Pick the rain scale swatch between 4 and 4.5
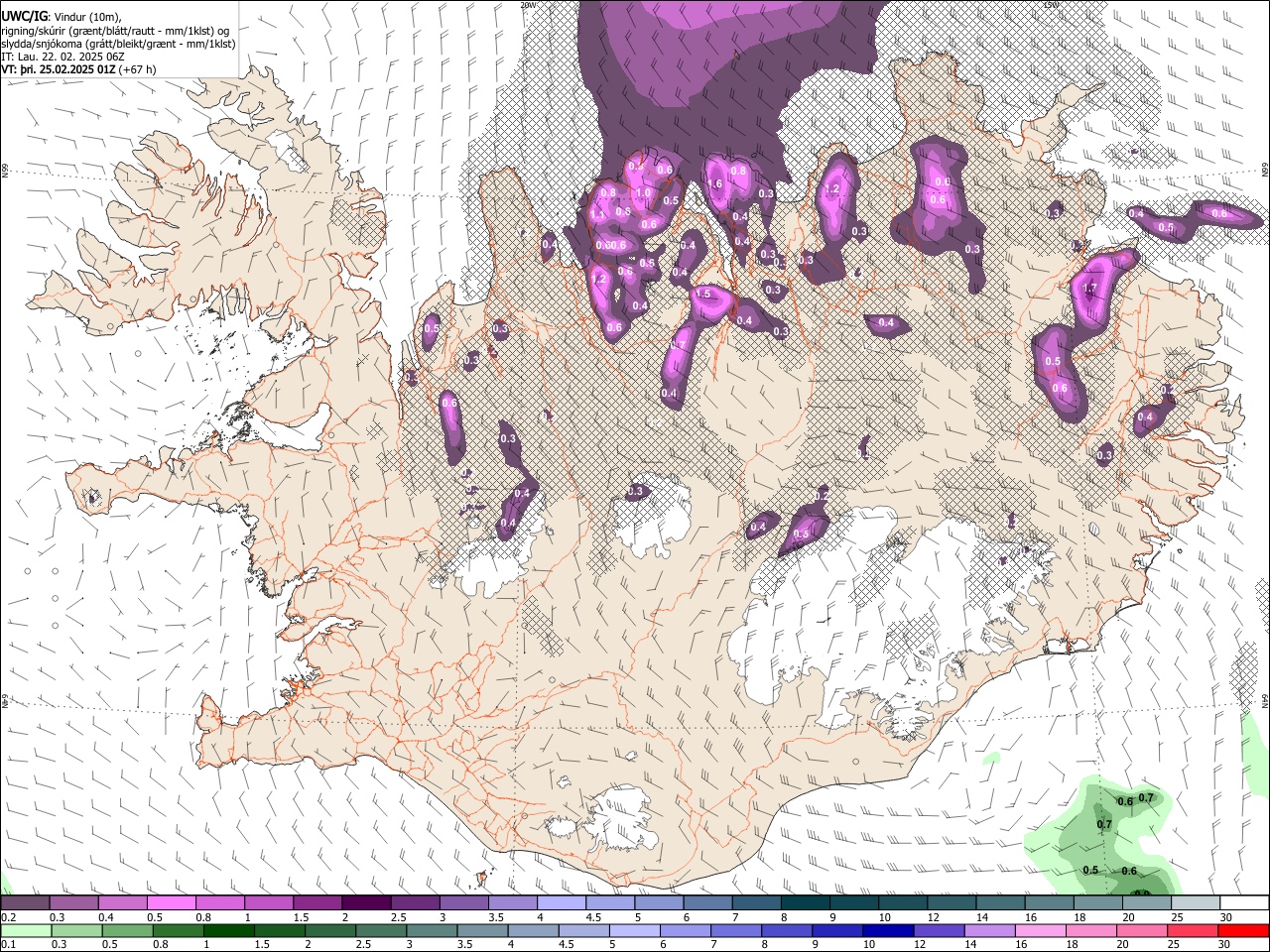The width and height of the screenshot is (1270, 952). click(533, 931)
